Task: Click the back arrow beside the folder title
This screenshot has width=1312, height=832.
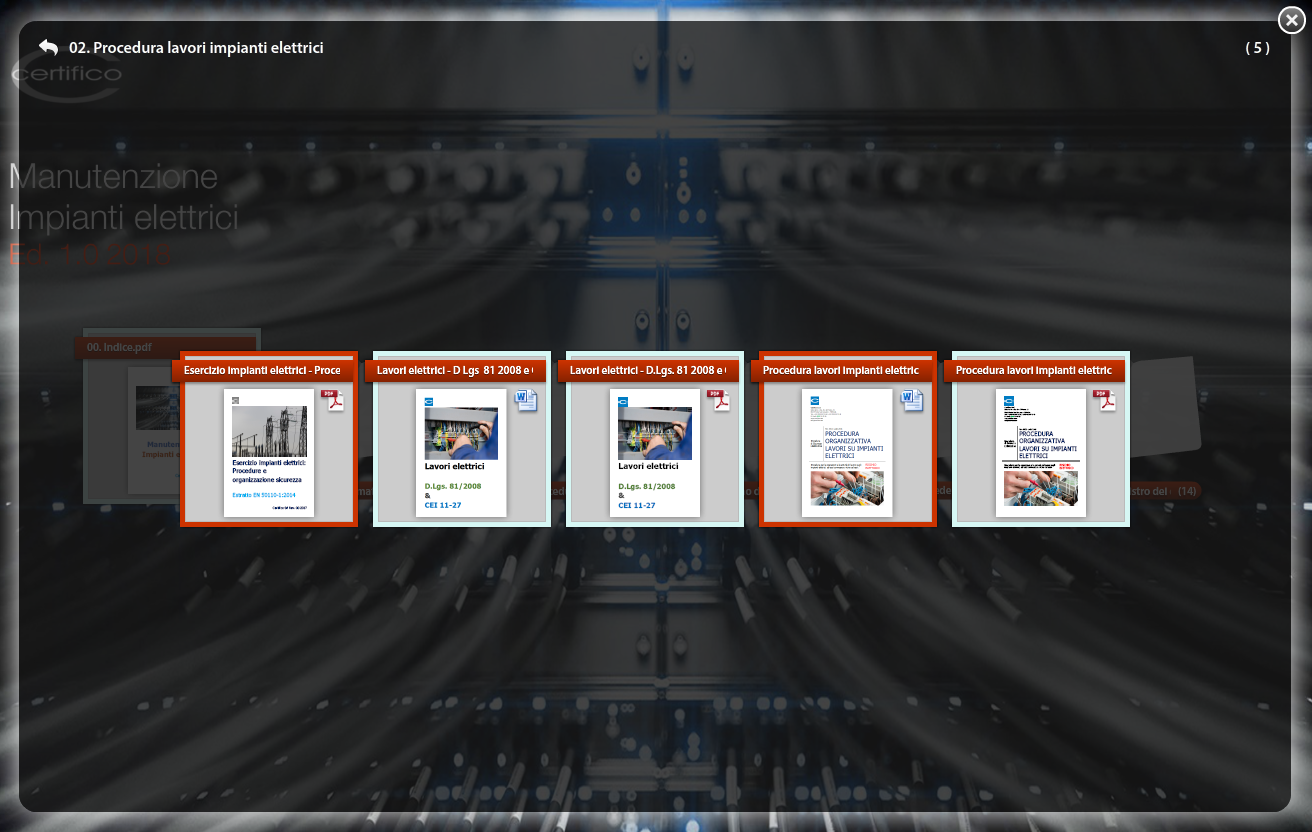Action: click(x=48, y=47)
